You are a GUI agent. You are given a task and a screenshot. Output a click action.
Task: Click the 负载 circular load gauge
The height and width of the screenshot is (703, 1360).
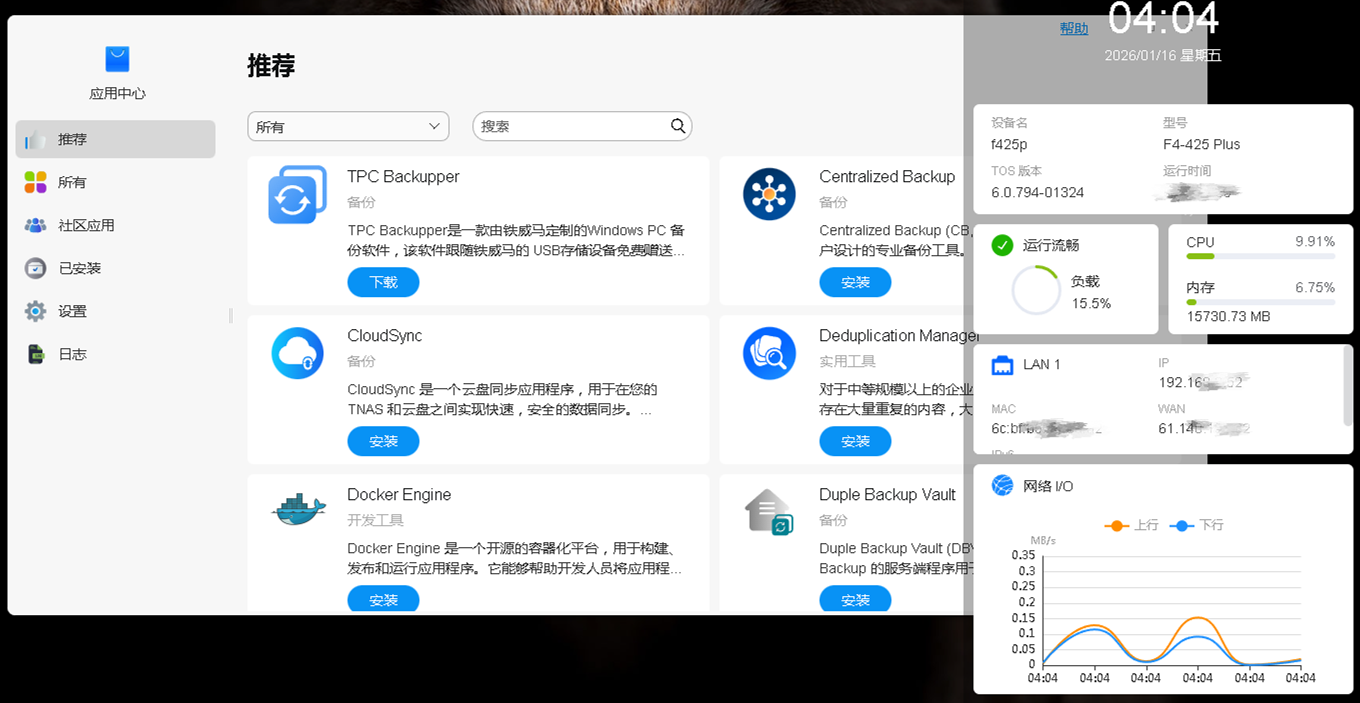1036,290
